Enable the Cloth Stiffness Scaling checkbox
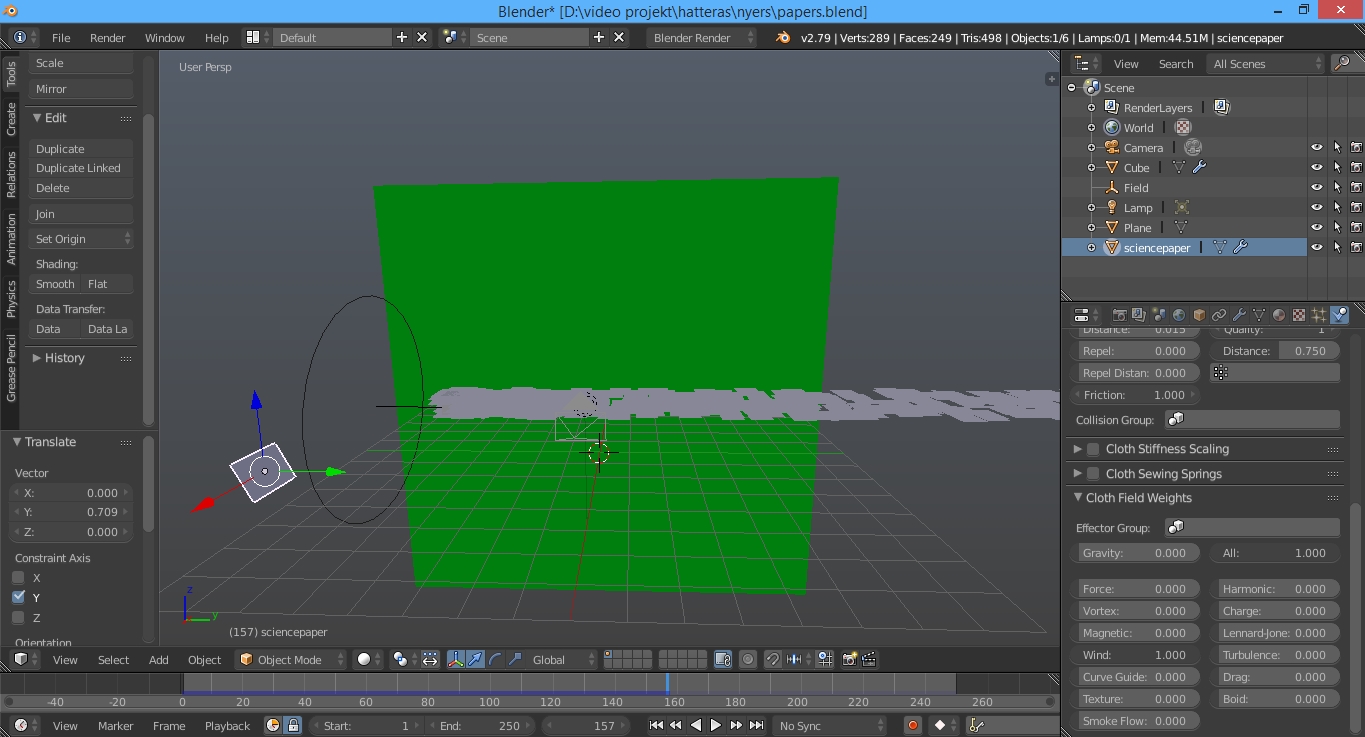The image size is (1365, 737). click(1093, 449)
